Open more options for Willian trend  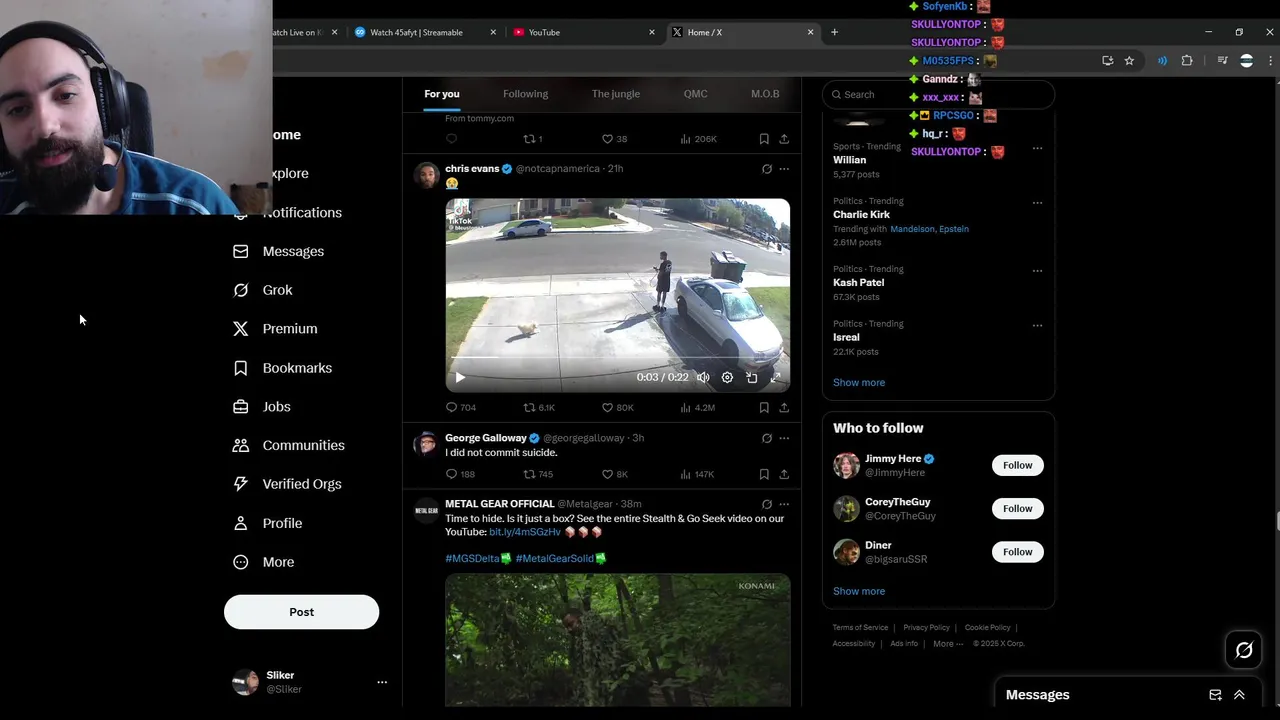click(x=1037, y=149)
